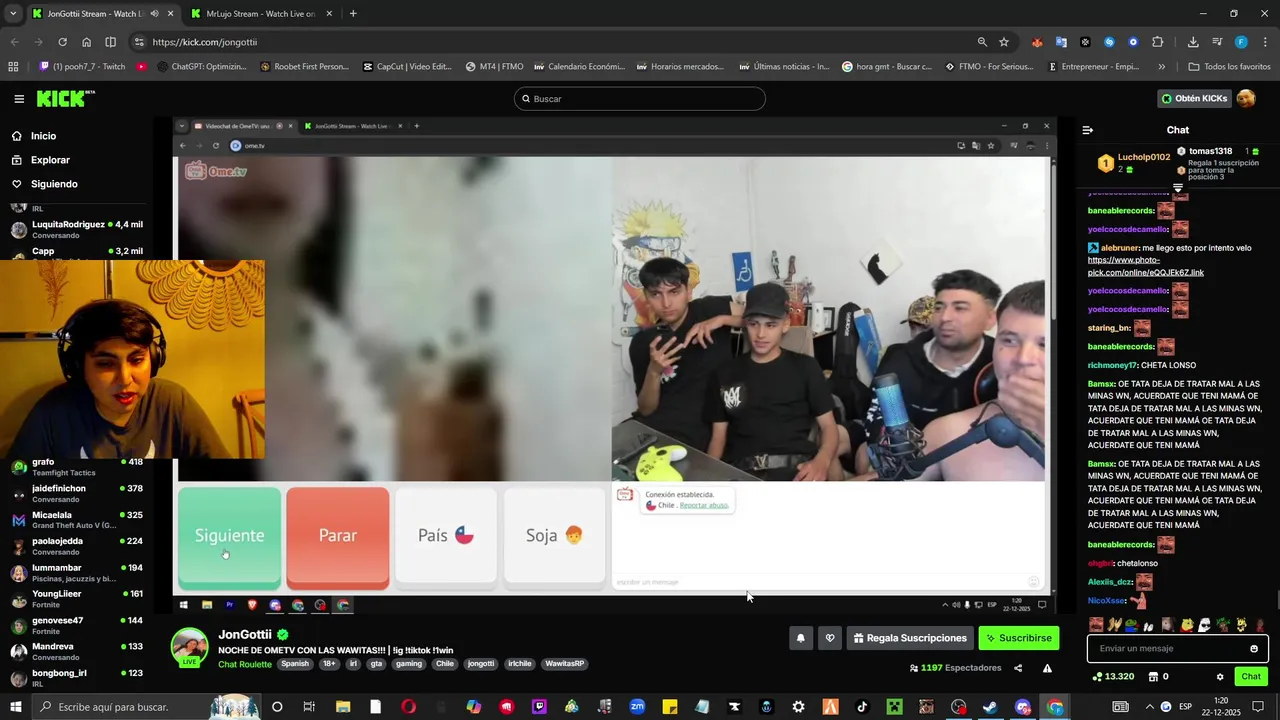The width and height of the screenshot is (1280, 720).
Task: Open the user avatar menu in Kick header
Action: coord(1246,98)
